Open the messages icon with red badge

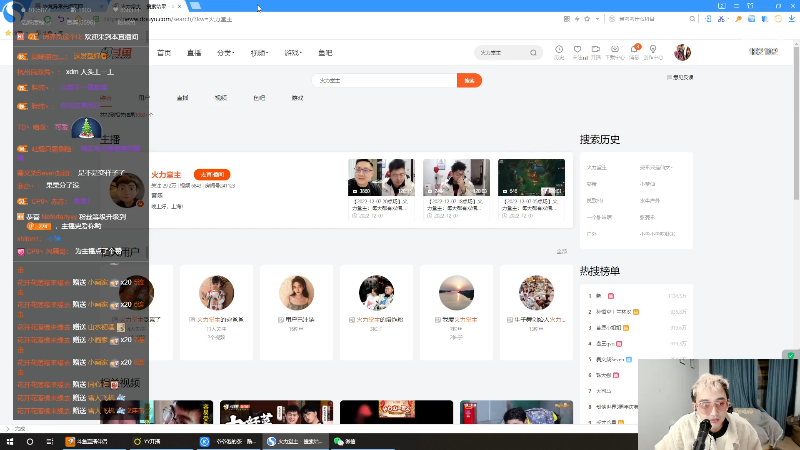click(634, 49)
